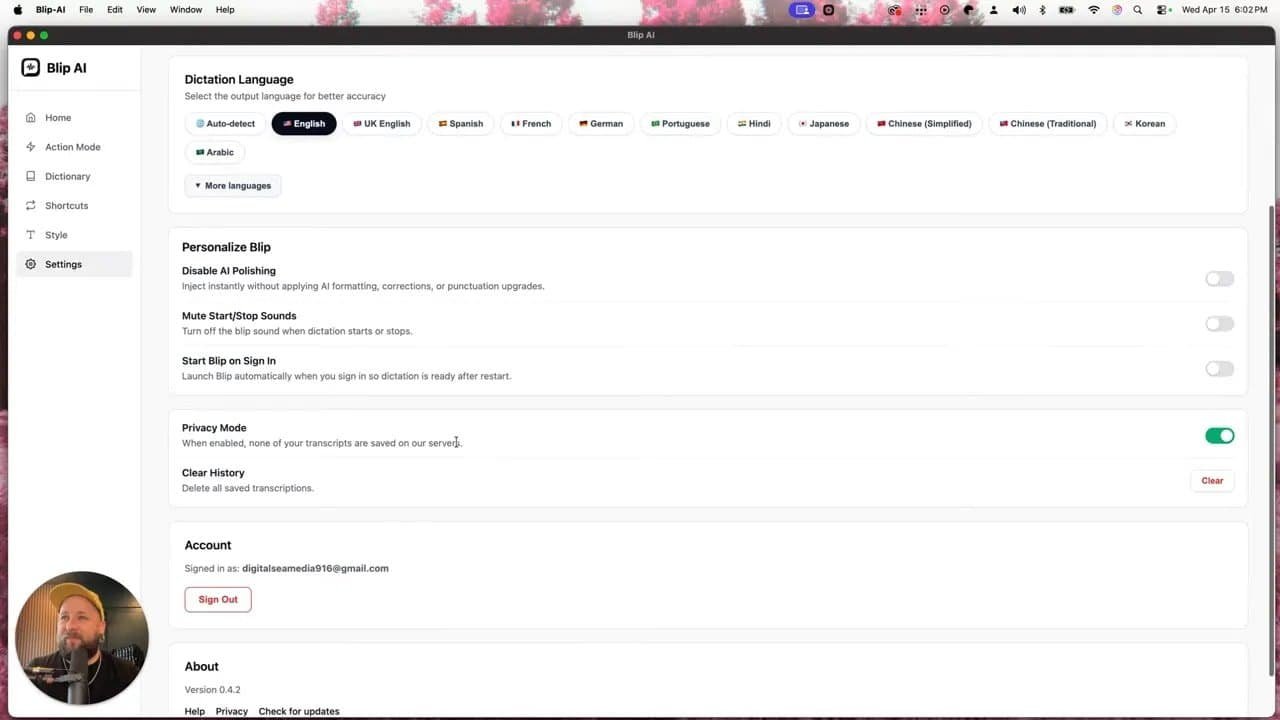Expand the More languages list
The width and height of the screenshot is (1280, 720).
point(232,185)
